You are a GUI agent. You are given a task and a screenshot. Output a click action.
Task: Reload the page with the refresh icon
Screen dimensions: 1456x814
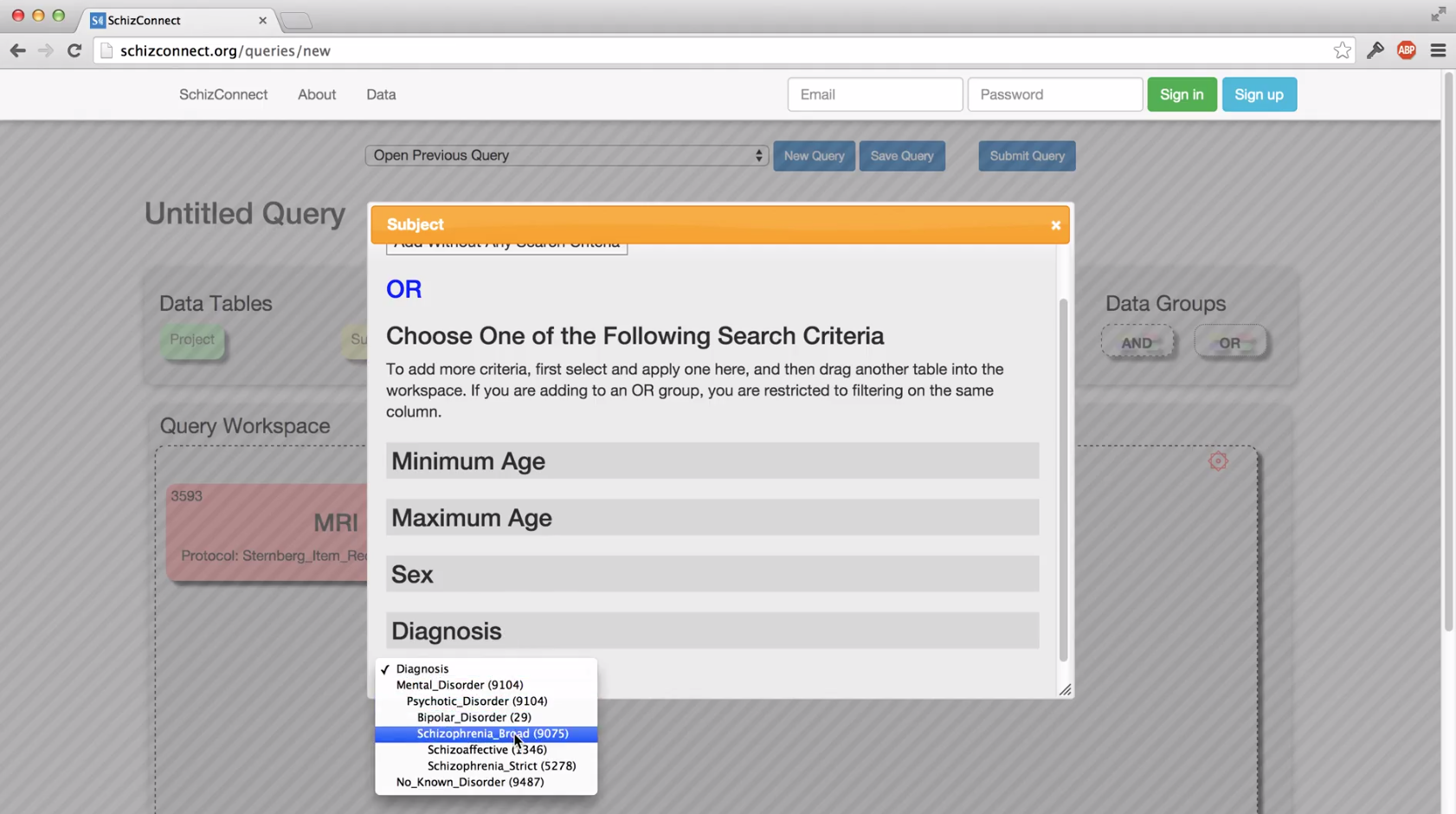click(x=74, y=51)
